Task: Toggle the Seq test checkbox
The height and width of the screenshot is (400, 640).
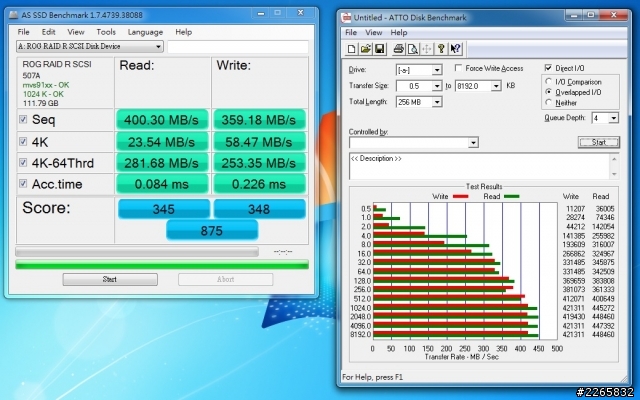Action: coord(23,119)
